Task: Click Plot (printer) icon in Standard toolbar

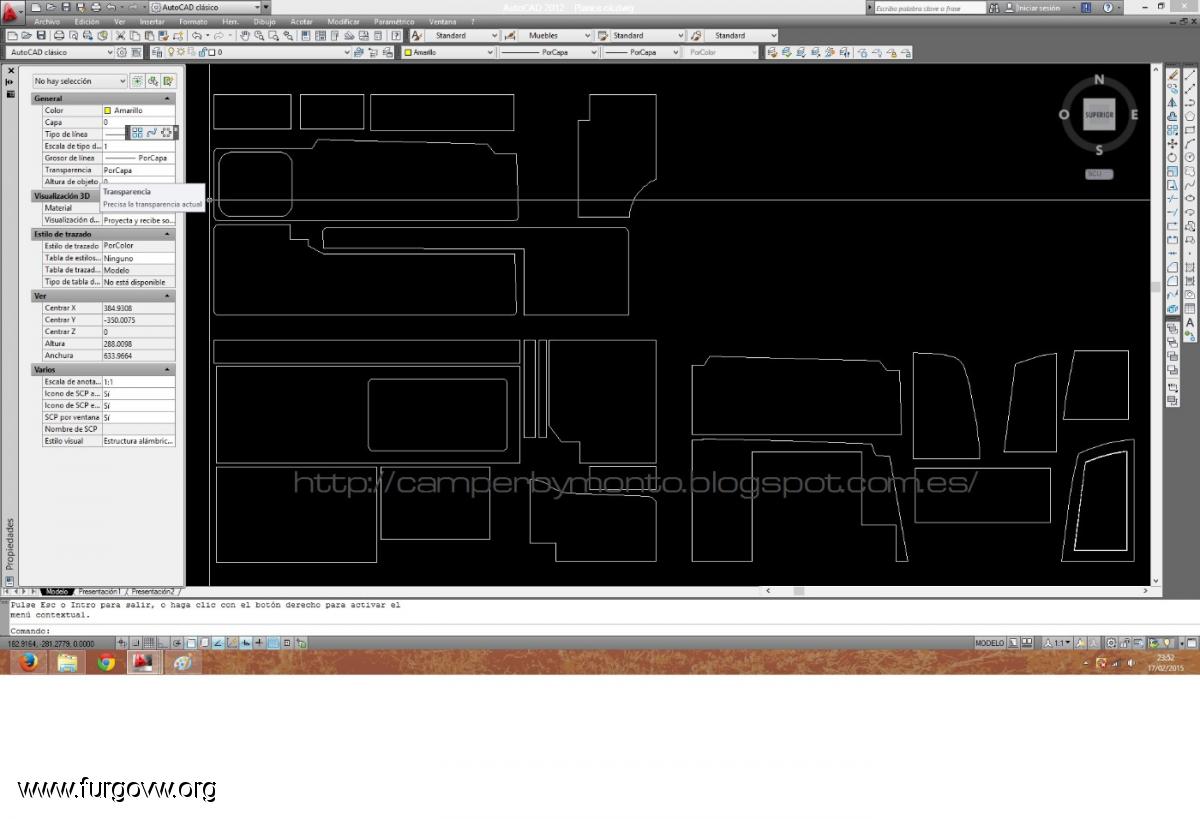Action: pyautogui.click(x=59, y=35)
